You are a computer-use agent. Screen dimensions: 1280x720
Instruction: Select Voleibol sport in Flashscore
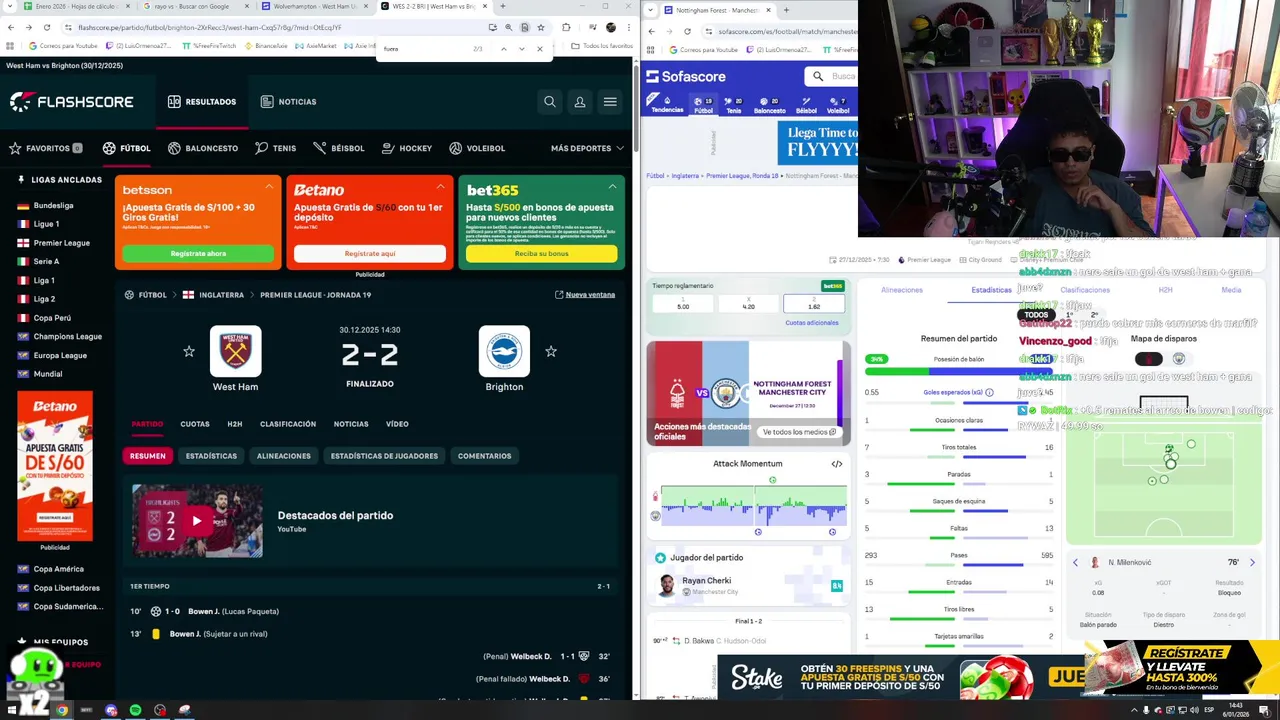pos(477,148)
